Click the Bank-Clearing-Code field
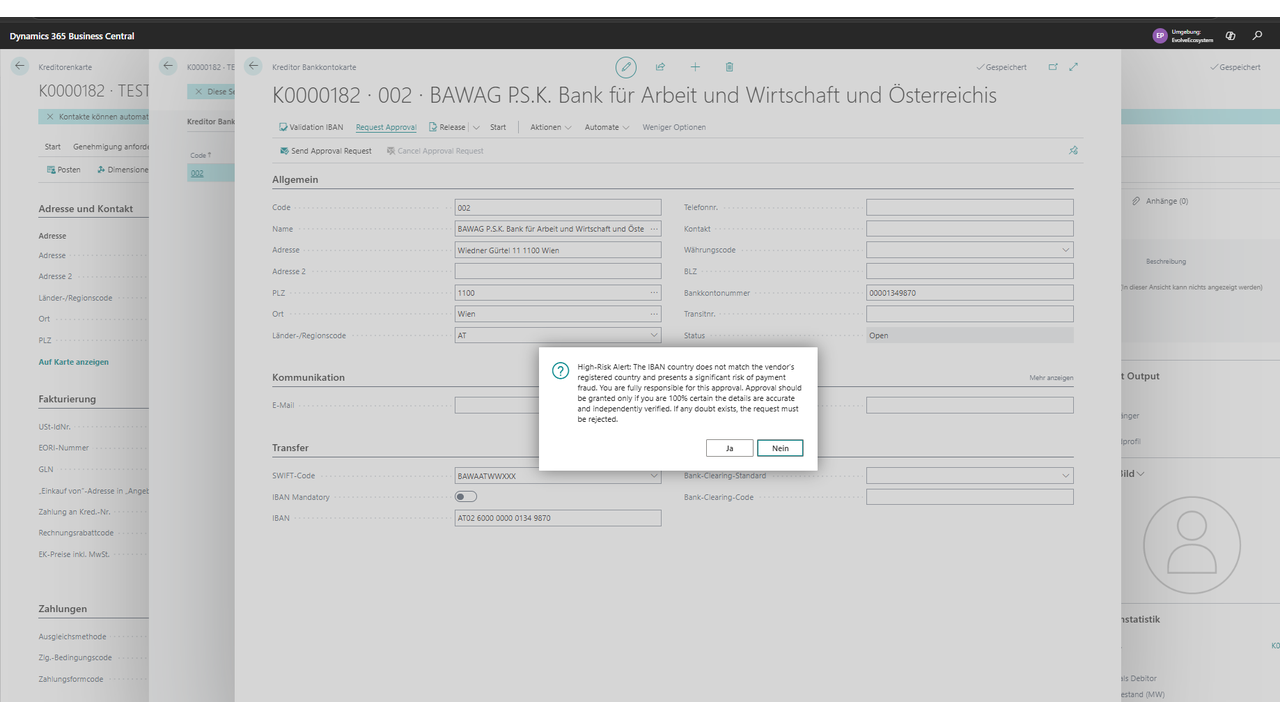The height and width of the screenshot is (720, 1280). (970, 497)
